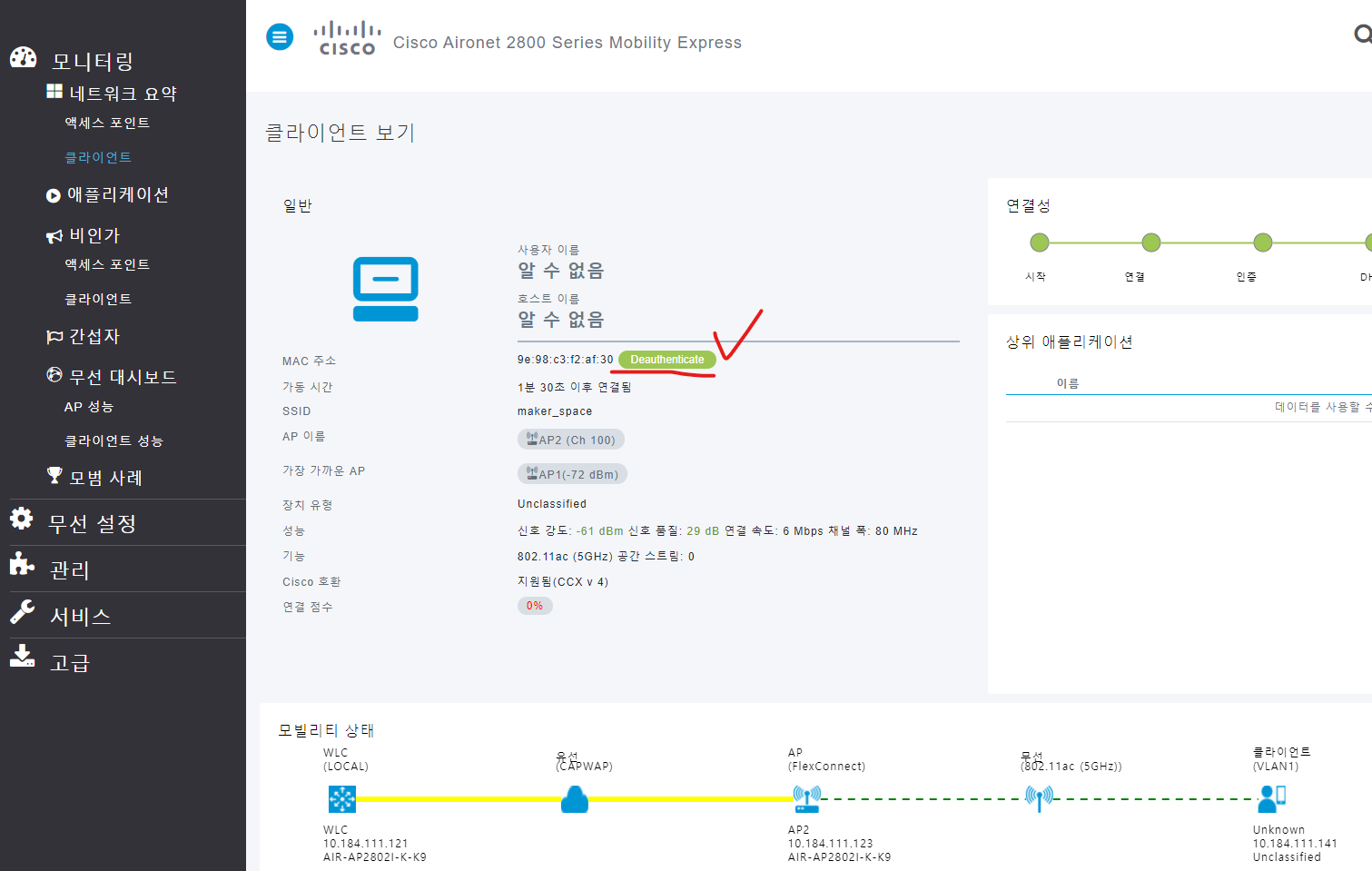The image size is (1372, 871).
Task: Click the AP2 FlexConnect access point icon
Action: point(806,799)
